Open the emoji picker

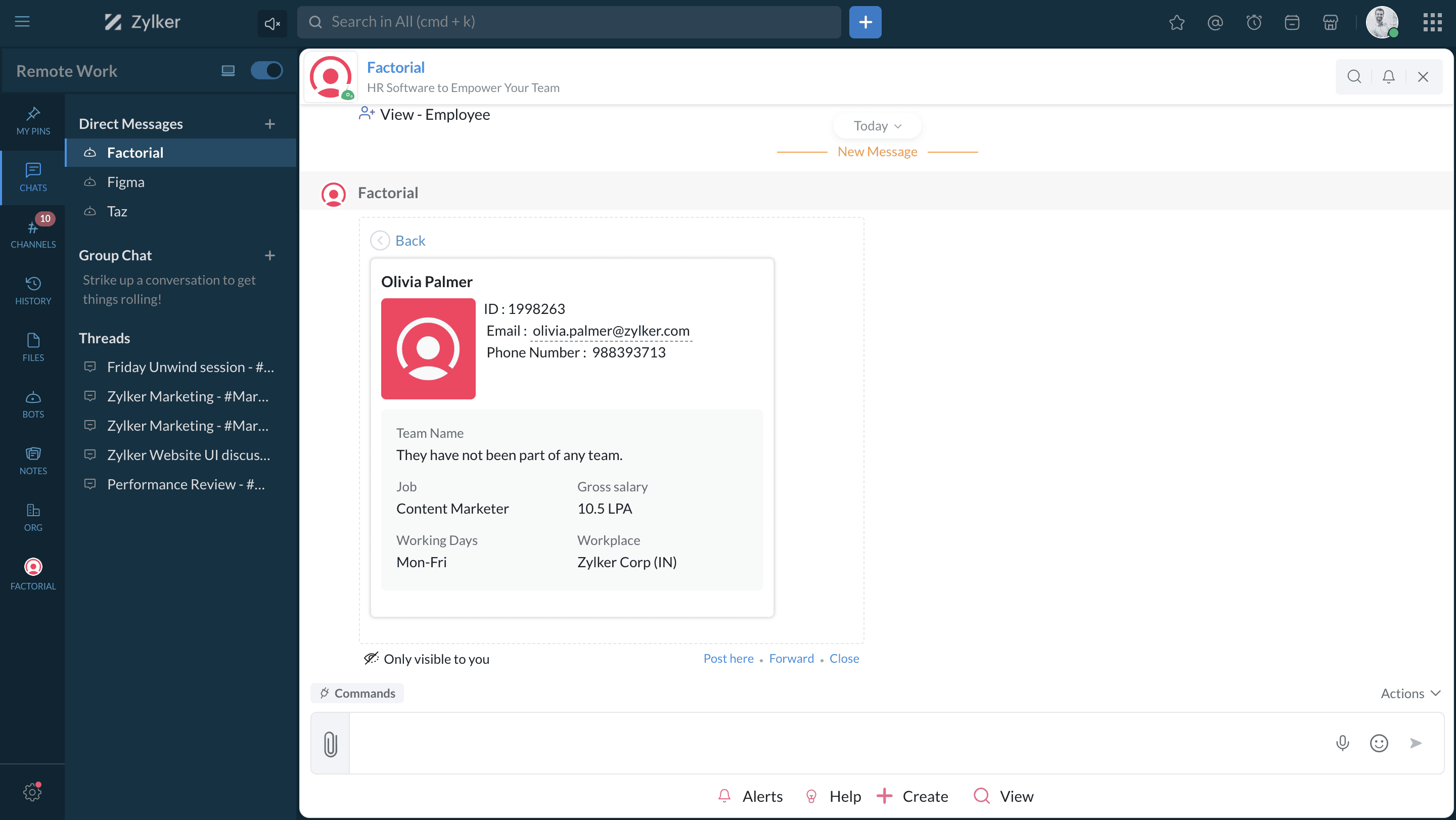1379,743
